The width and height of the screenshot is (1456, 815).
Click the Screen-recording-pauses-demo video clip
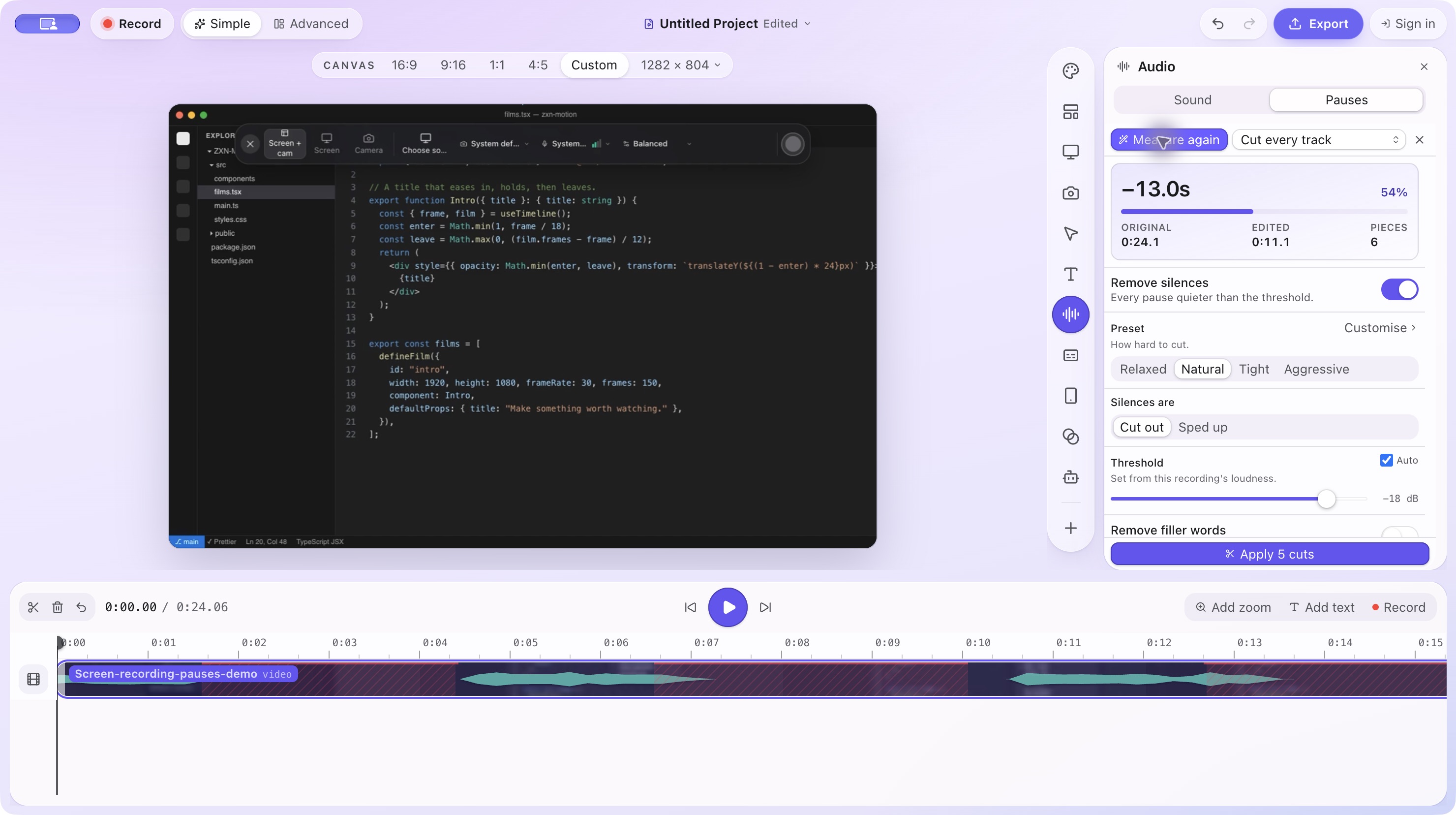[x=752, y=679]
